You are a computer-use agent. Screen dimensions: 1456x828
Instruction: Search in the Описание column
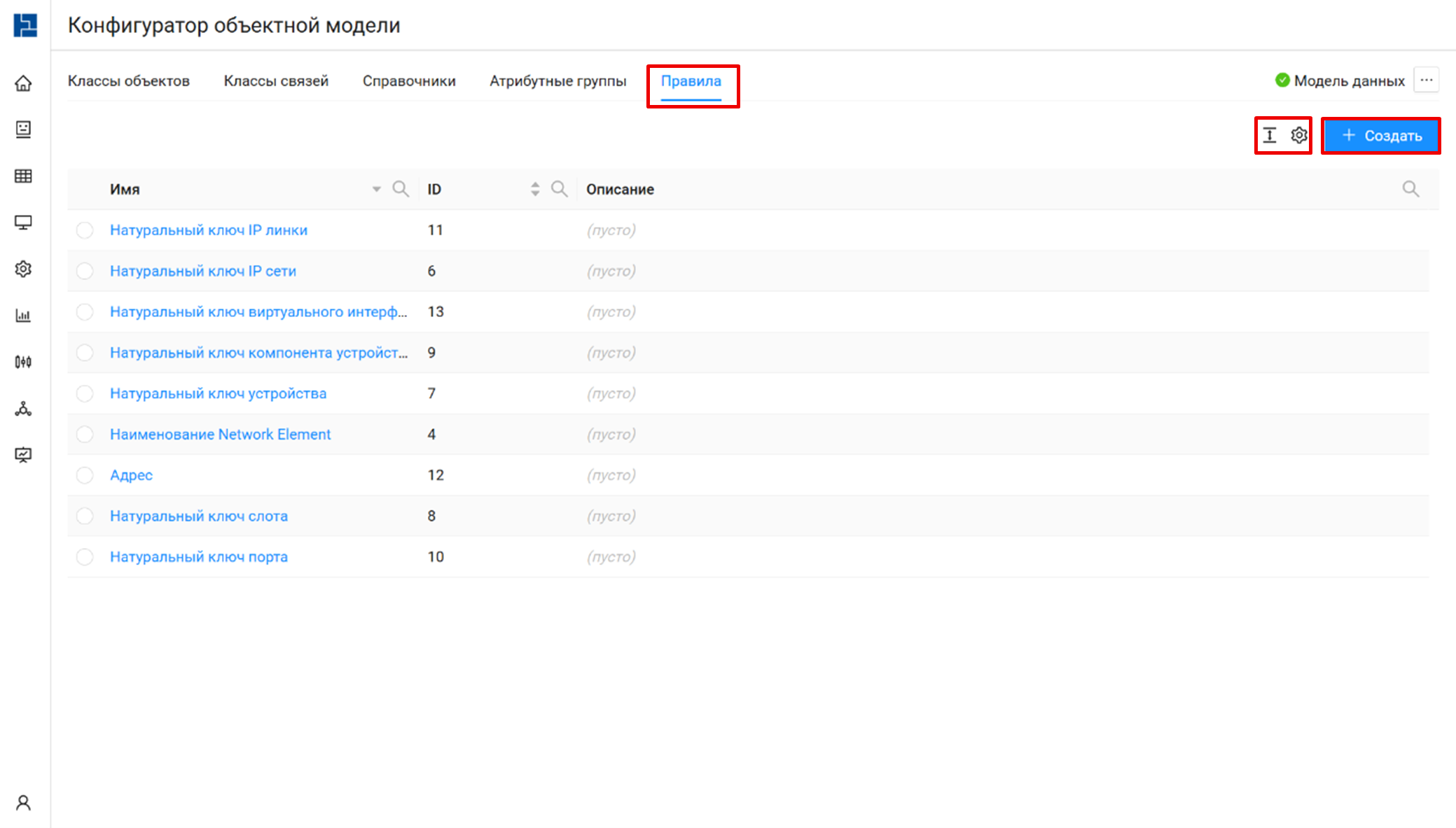(x=1410, y=189)
